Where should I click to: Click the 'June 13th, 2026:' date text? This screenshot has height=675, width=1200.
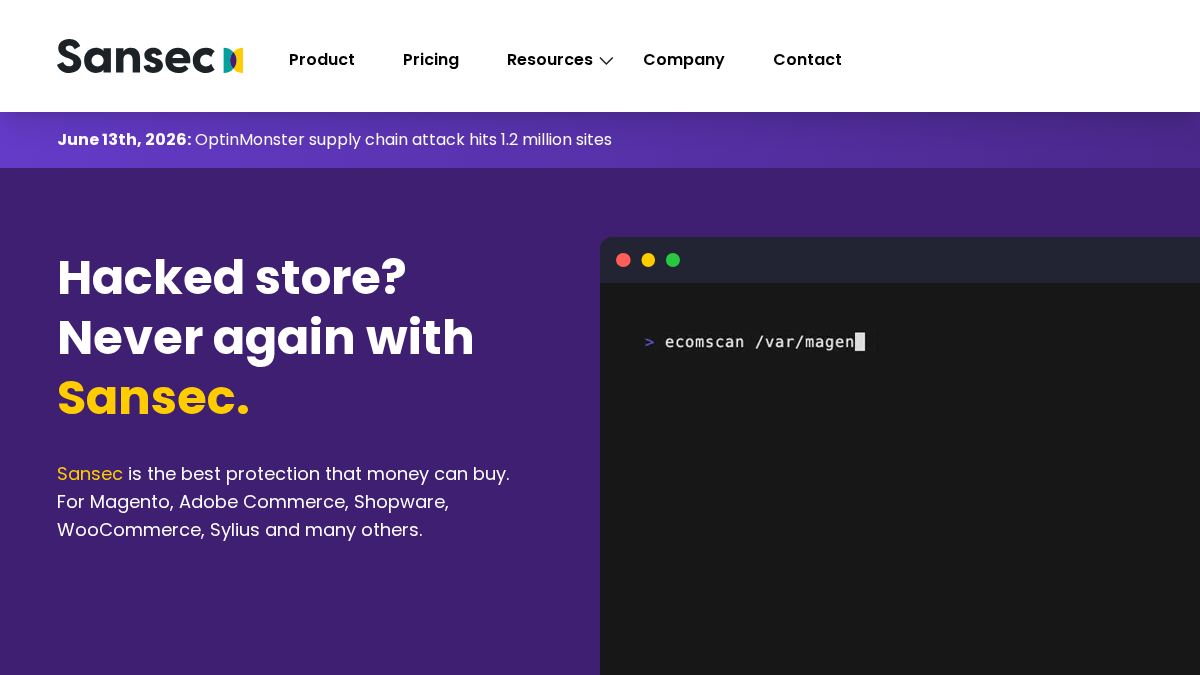[124, 140]
